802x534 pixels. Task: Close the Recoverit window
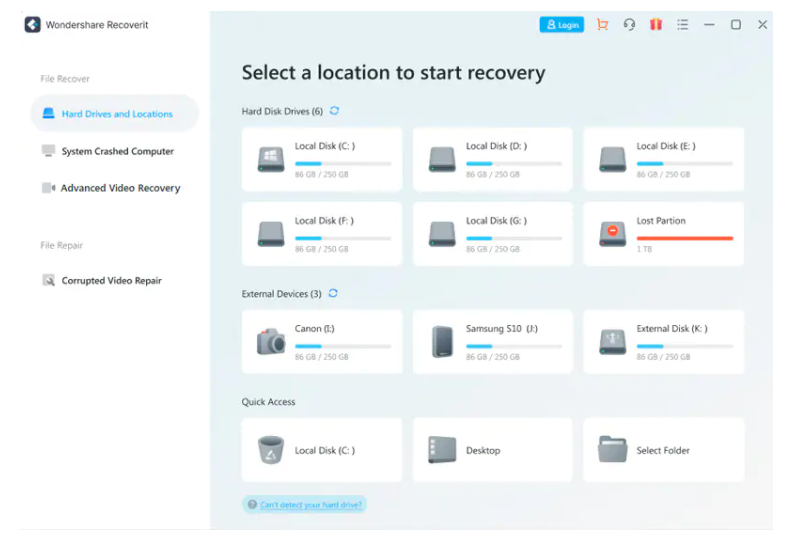click(x=762, y=25)
